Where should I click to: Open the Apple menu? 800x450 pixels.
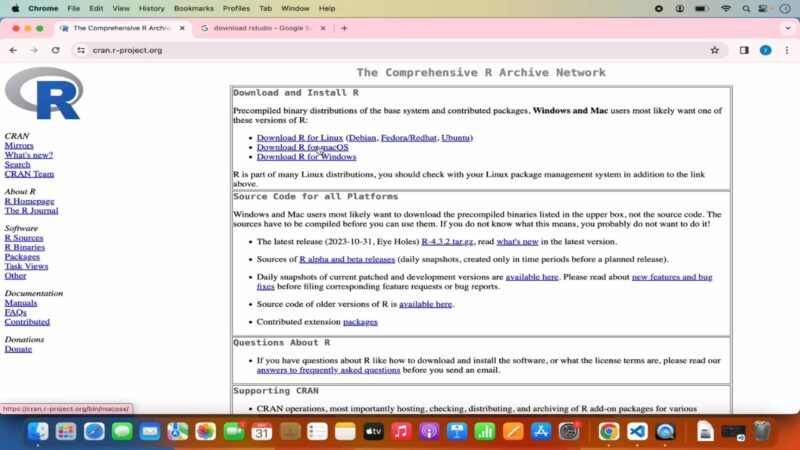pos(15,8)
